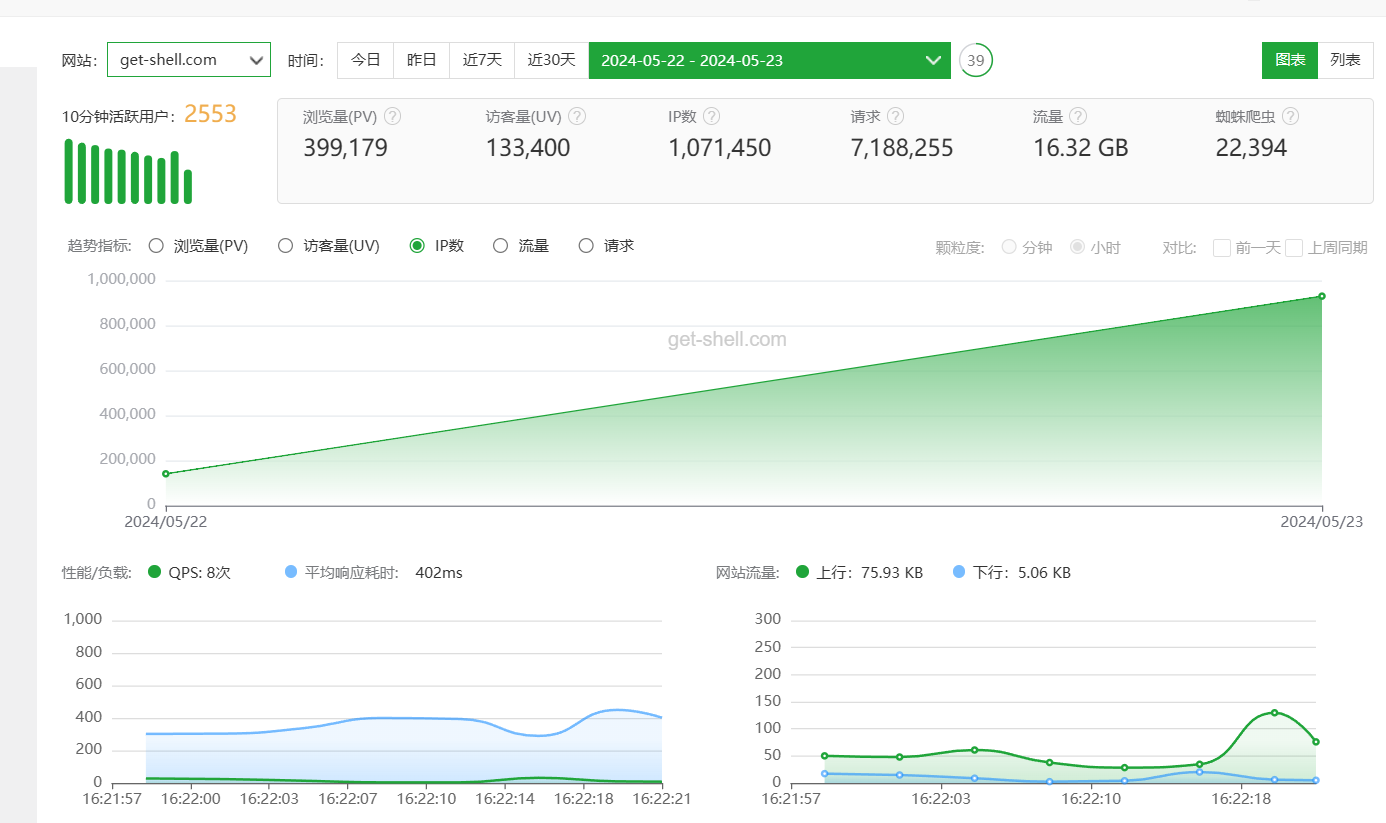
Task: Click the IP数 value 1,071,450
Action: 720,148
